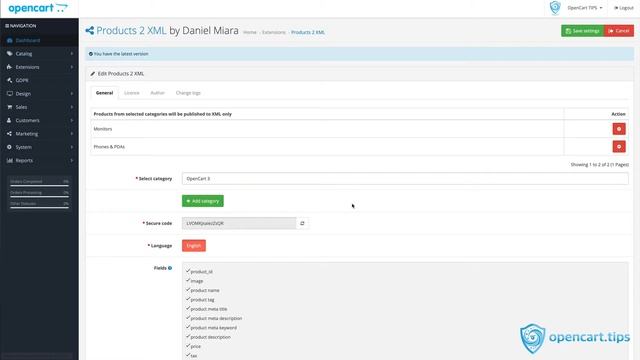This screenshot has height=360, width=640.
Task: Toggle the product name field checkbox
Action: coord(188,290)
